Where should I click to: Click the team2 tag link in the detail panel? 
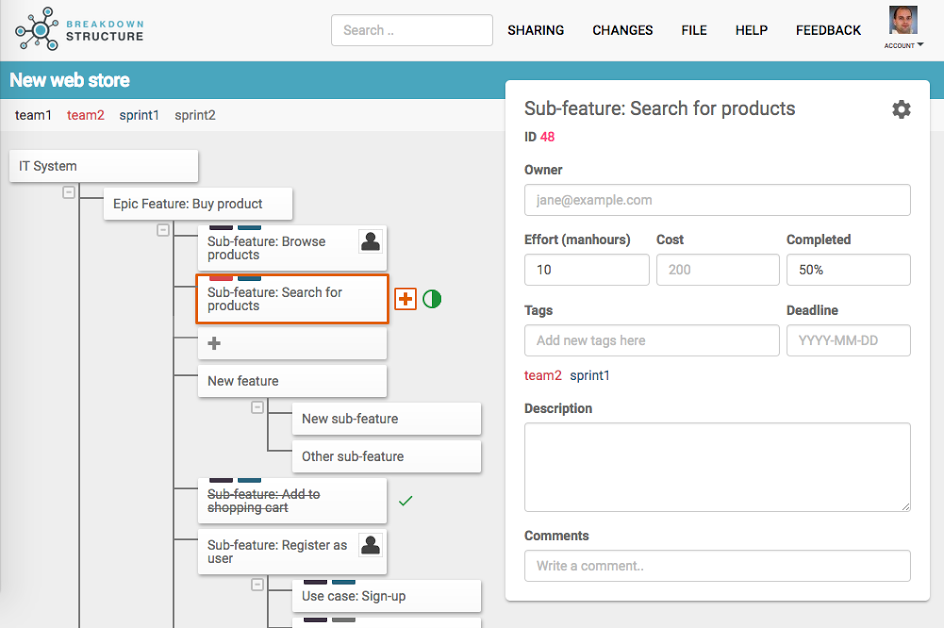click(x=543, y=375)
